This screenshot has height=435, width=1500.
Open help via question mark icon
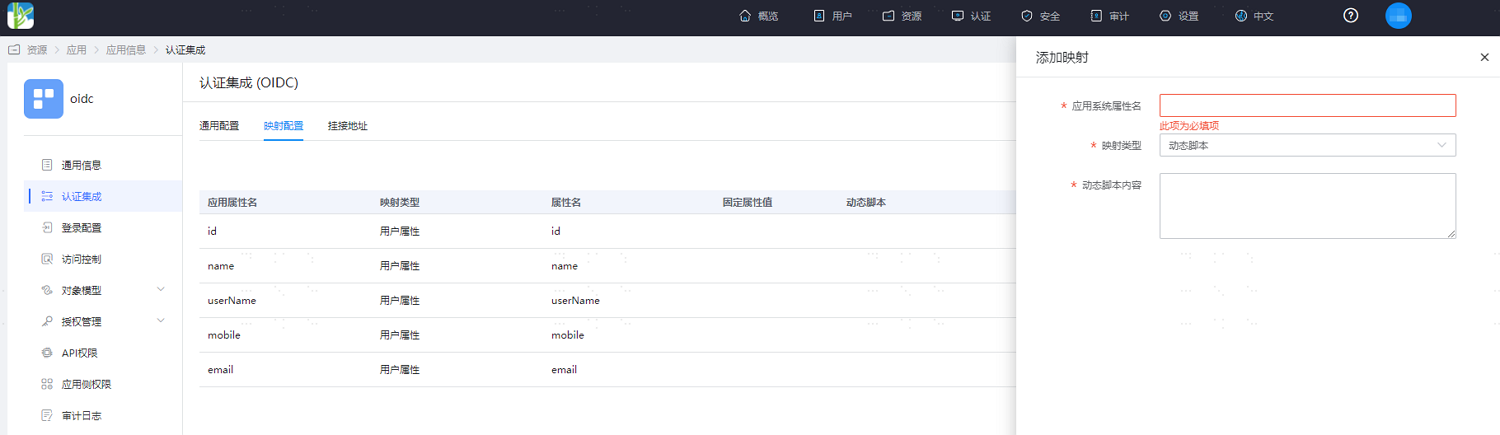(1351, 16)
